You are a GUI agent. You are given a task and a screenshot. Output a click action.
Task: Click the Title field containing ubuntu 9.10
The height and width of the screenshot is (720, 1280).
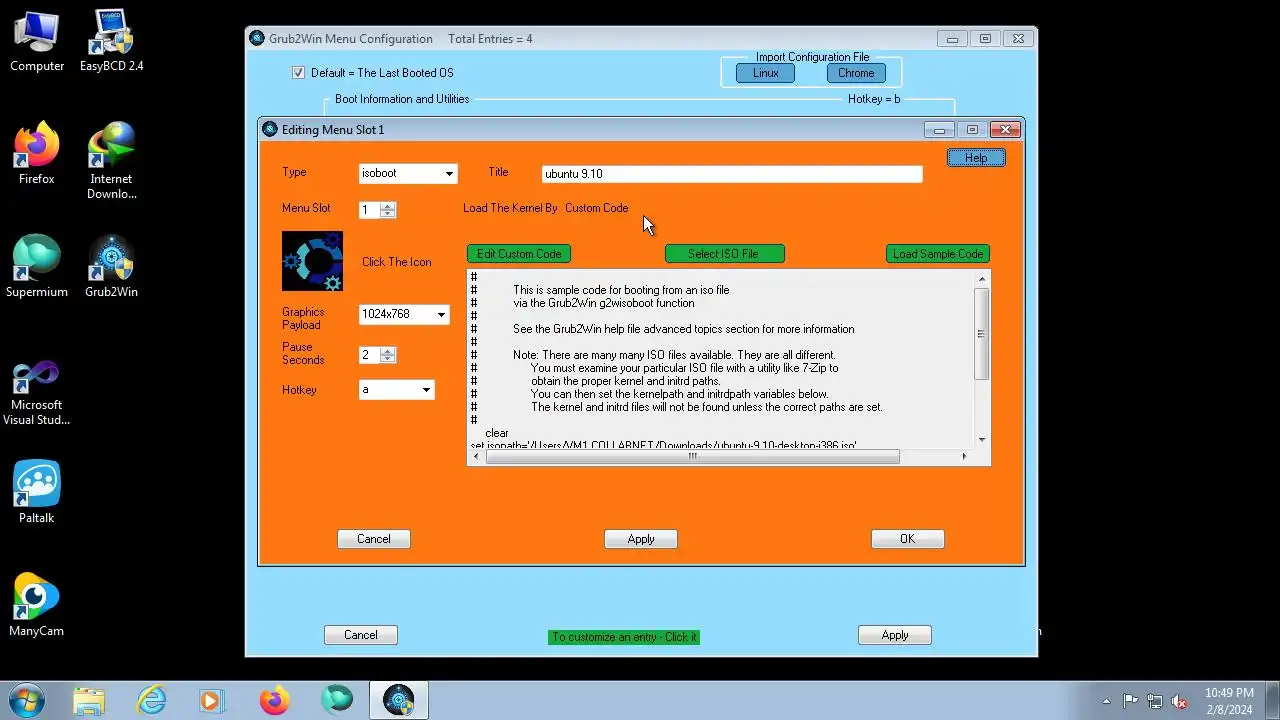(731, 174)
